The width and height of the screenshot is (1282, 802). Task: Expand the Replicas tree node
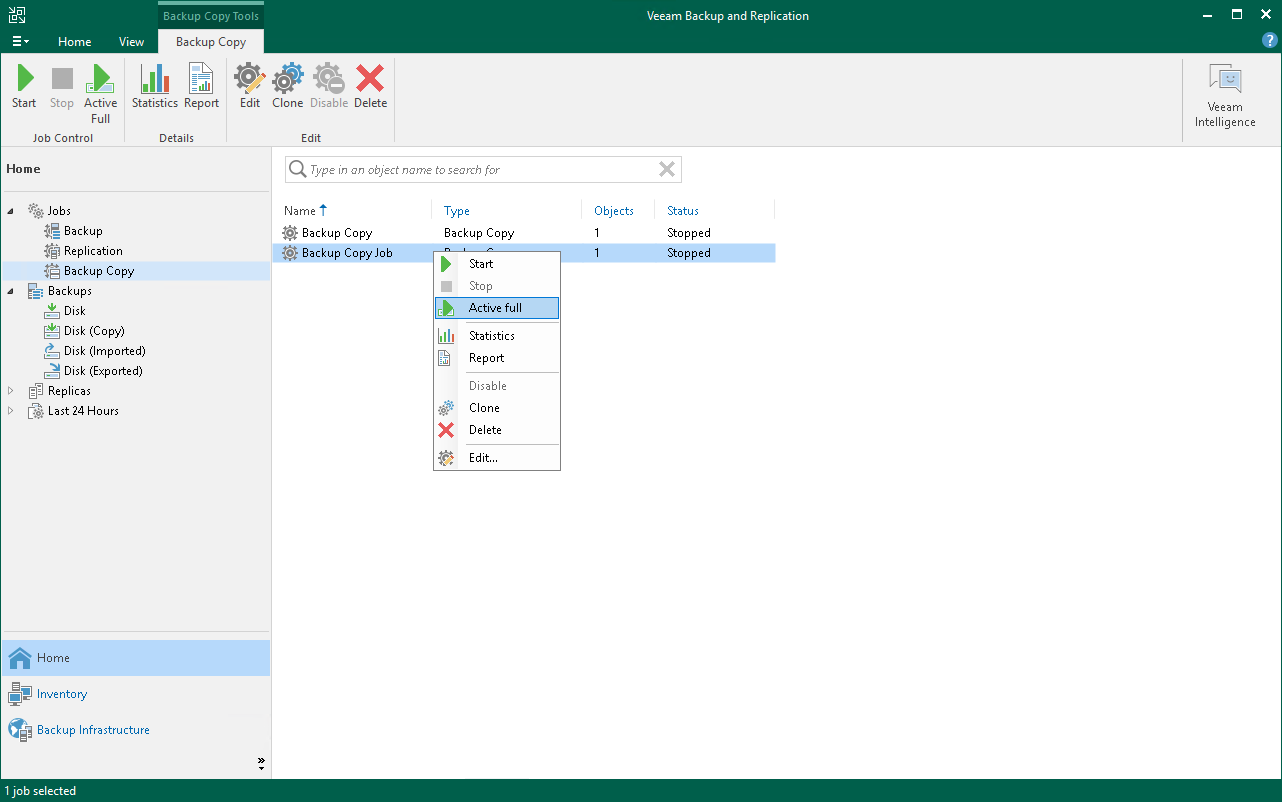tap(11, 391)
